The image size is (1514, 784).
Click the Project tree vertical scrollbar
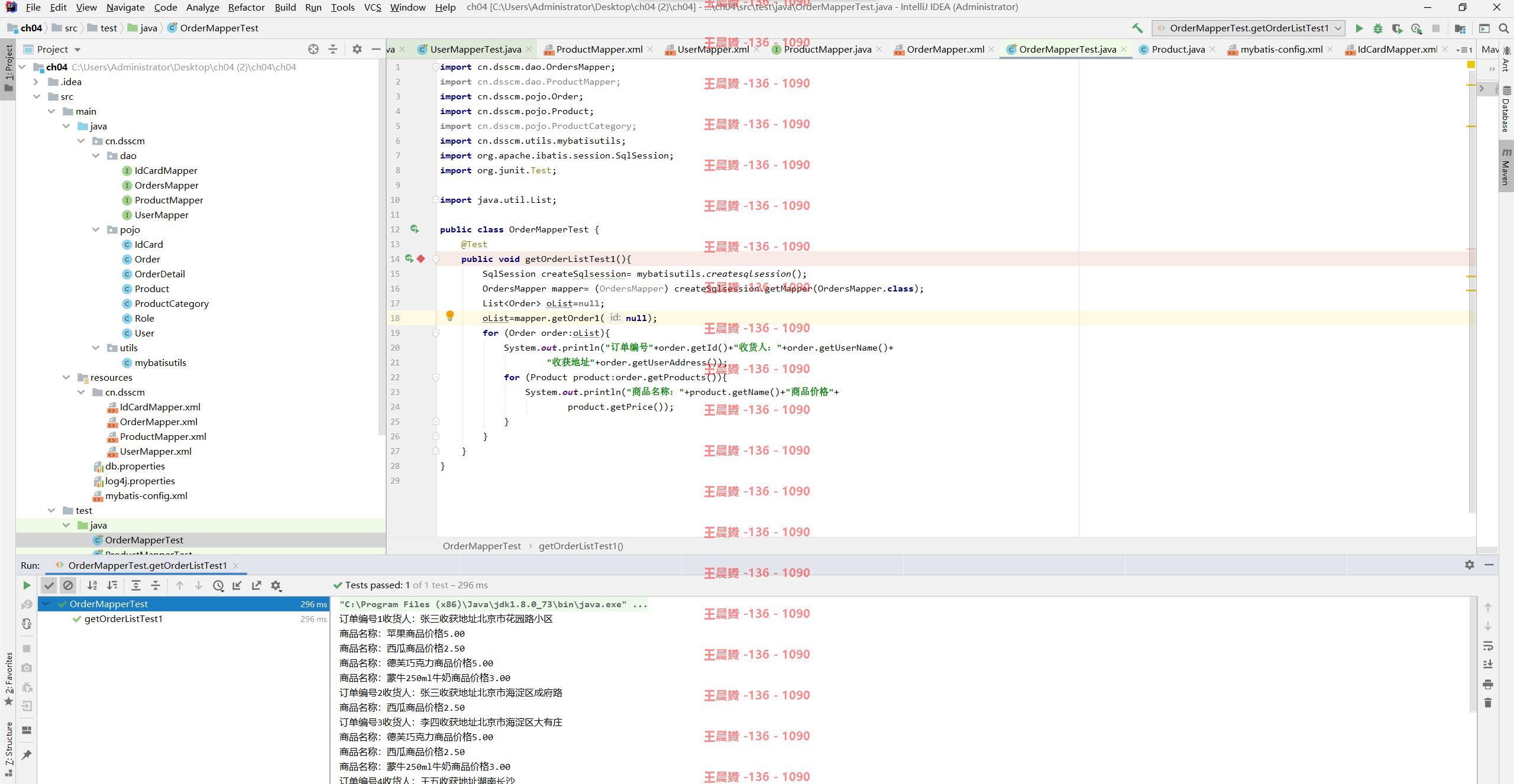click(382, 248)
